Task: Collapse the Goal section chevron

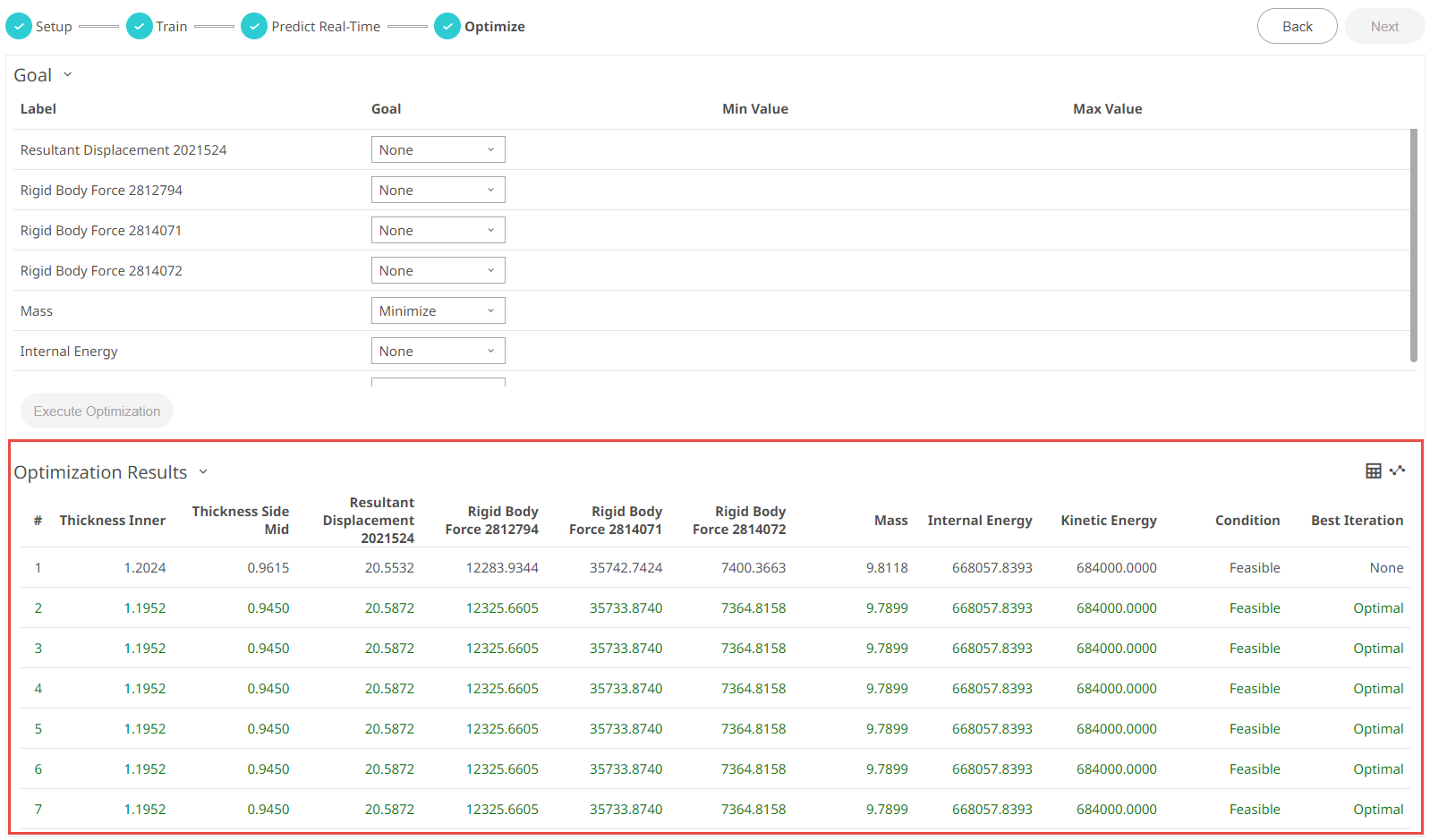Action: 67,75
